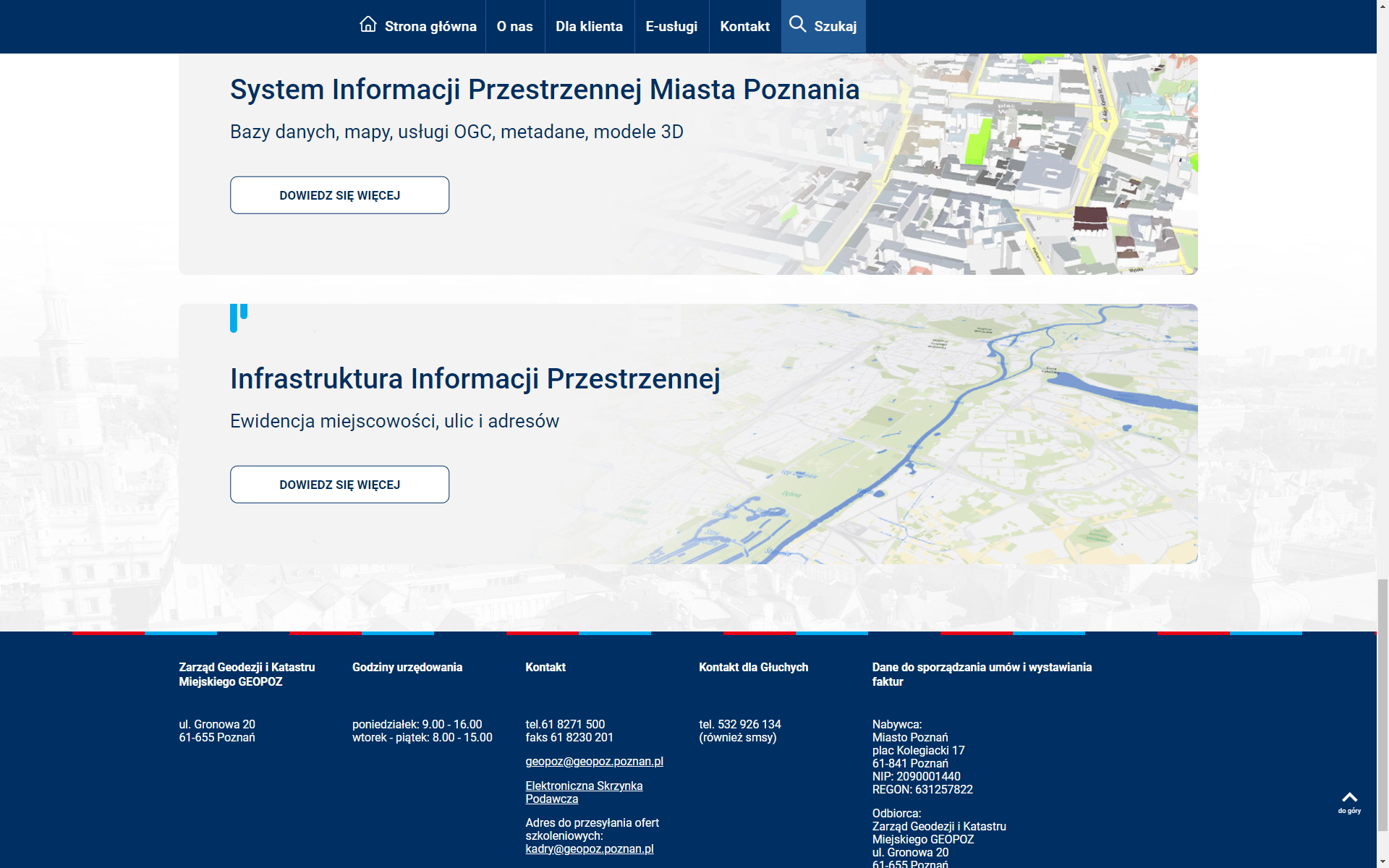Go to the Kontakt menu item
Image resolution: width=1389 pixels, height=868 pixels.
tap(744, 27)
